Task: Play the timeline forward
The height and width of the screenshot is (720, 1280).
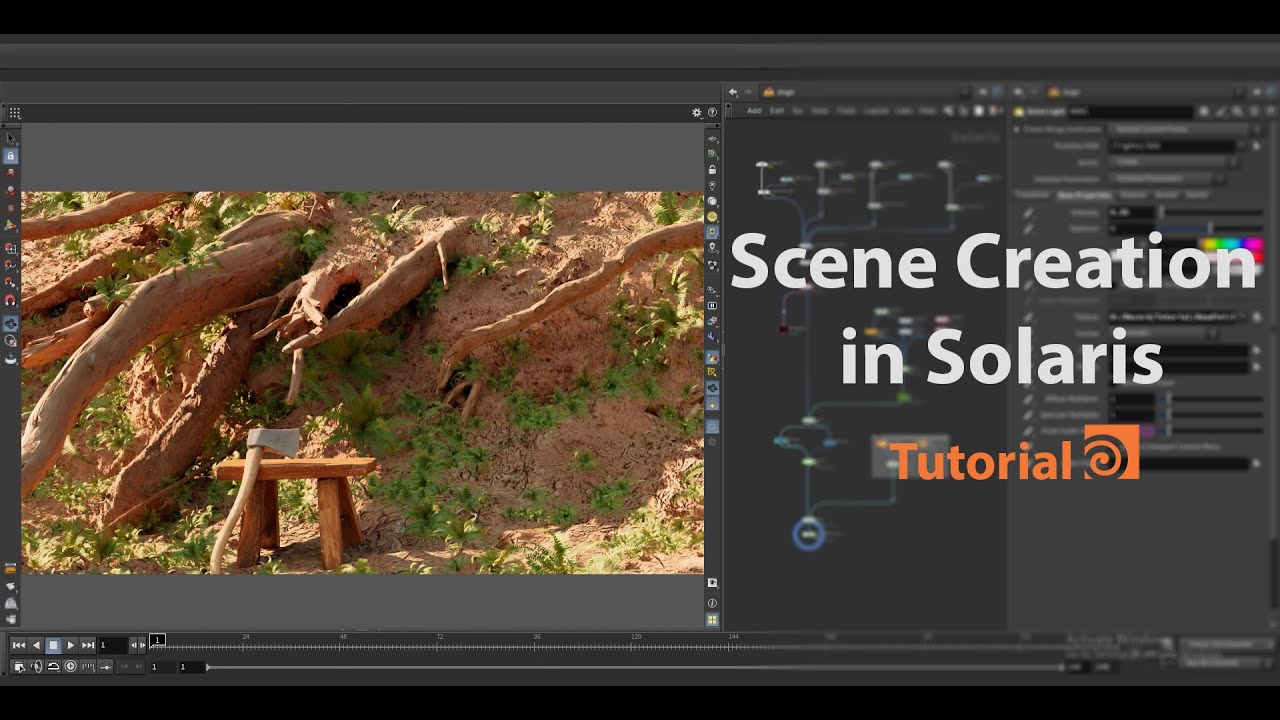Action: click(x=70, y=646)
